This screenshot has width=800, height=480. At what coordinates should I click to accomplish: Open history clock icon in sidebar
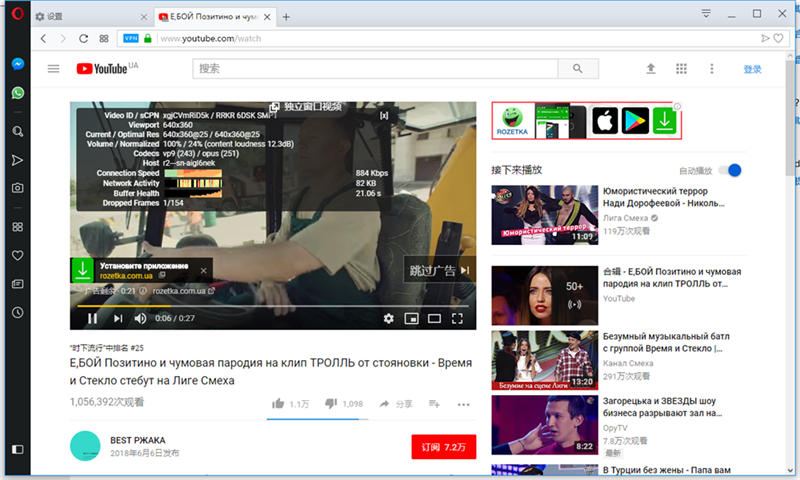point(17,312)
